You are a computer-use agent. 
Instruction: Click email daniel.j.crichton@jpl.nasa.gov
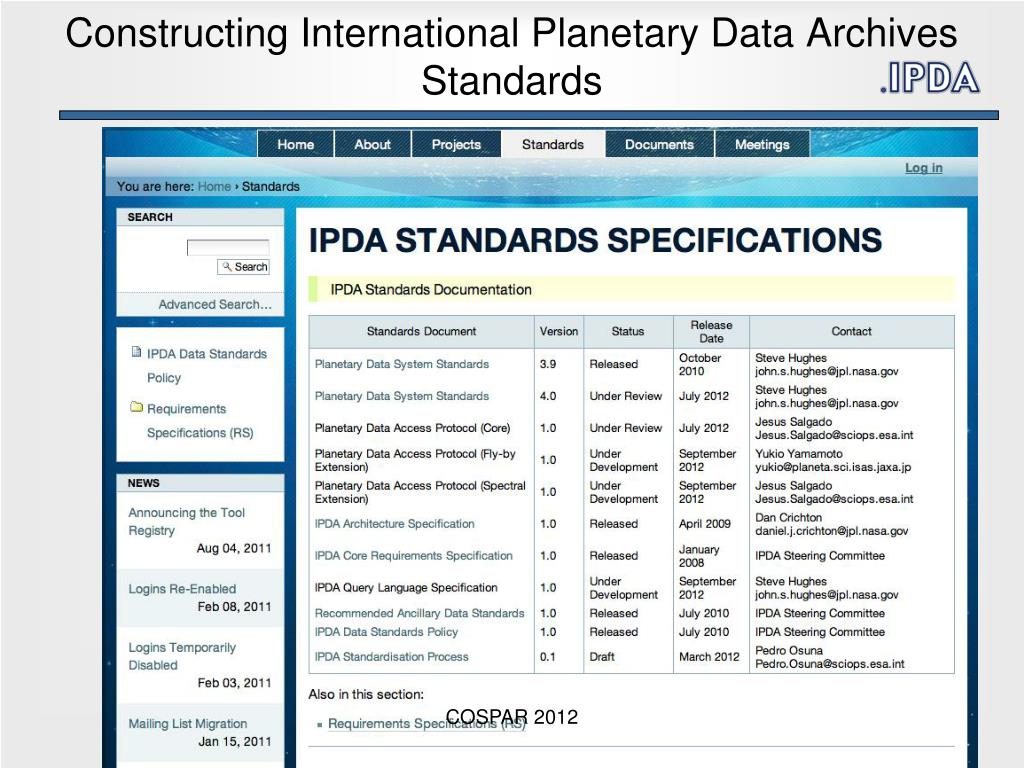831,531
